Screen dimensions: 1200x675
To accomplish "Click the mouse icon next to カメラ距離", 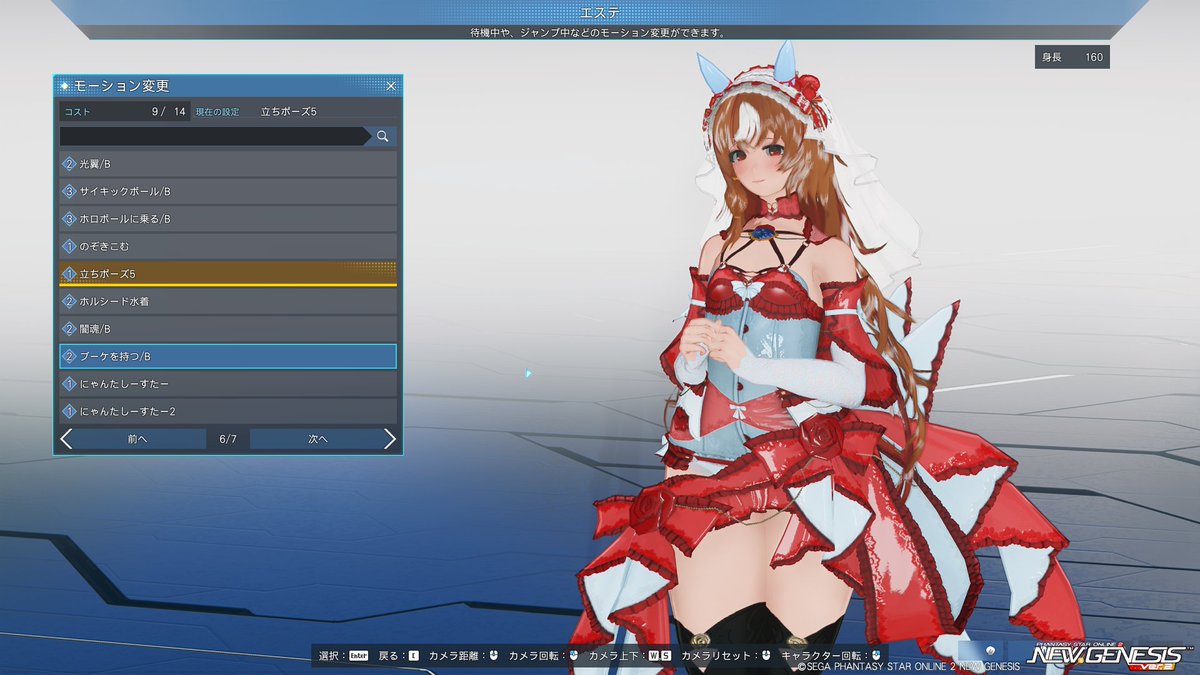I will [493, 656].
